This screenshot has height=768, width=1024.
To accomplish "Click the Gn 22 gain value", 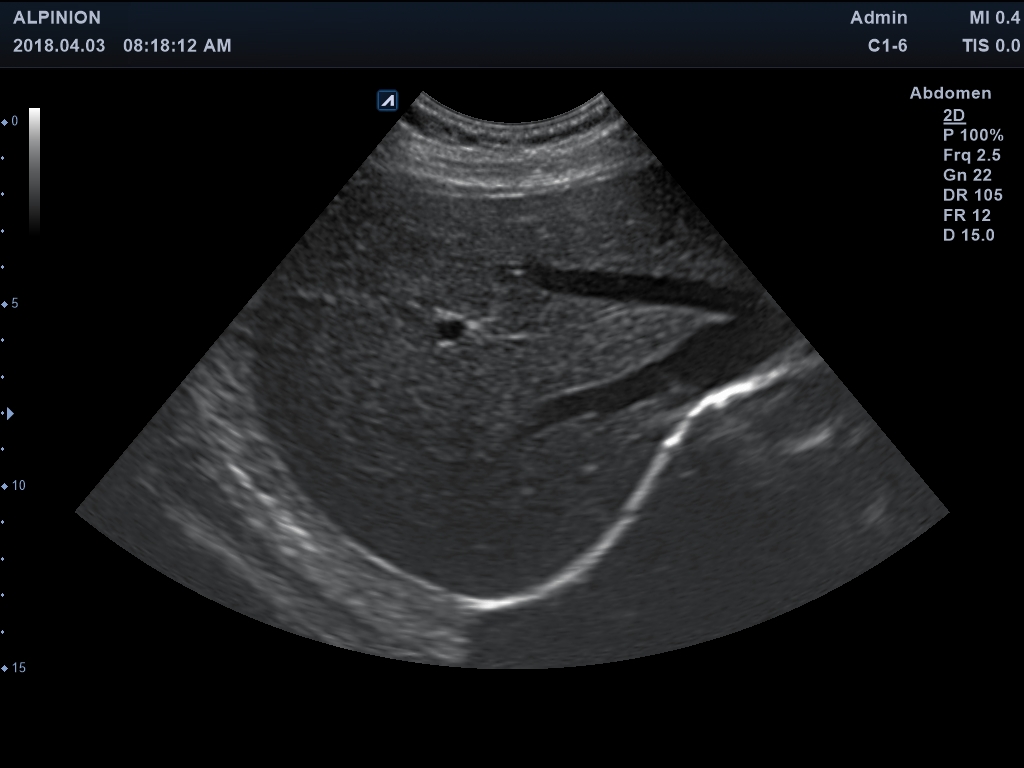I will point(967,175).
